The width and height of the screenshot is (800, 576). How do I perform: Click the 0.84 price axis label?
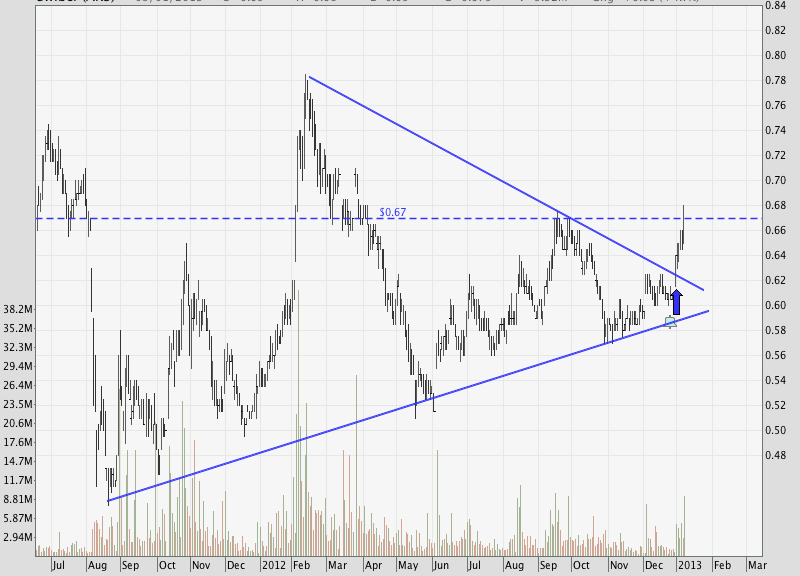(x=776, y=5)
